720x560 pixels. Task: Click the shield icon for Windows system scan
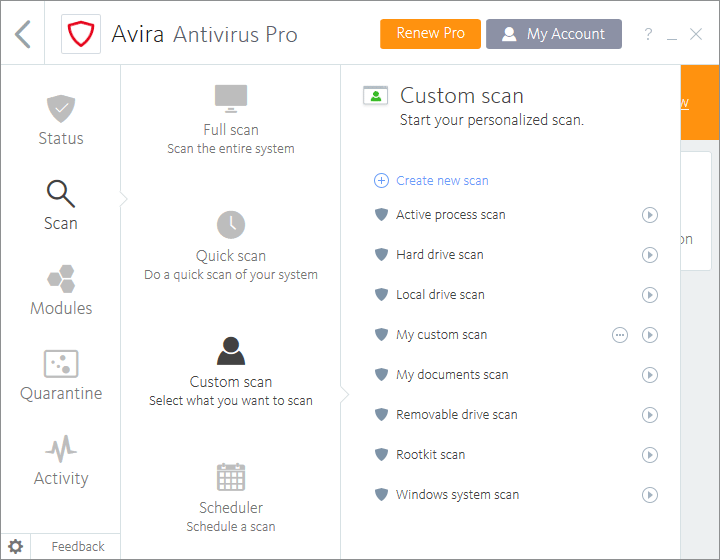coord(381,494)
